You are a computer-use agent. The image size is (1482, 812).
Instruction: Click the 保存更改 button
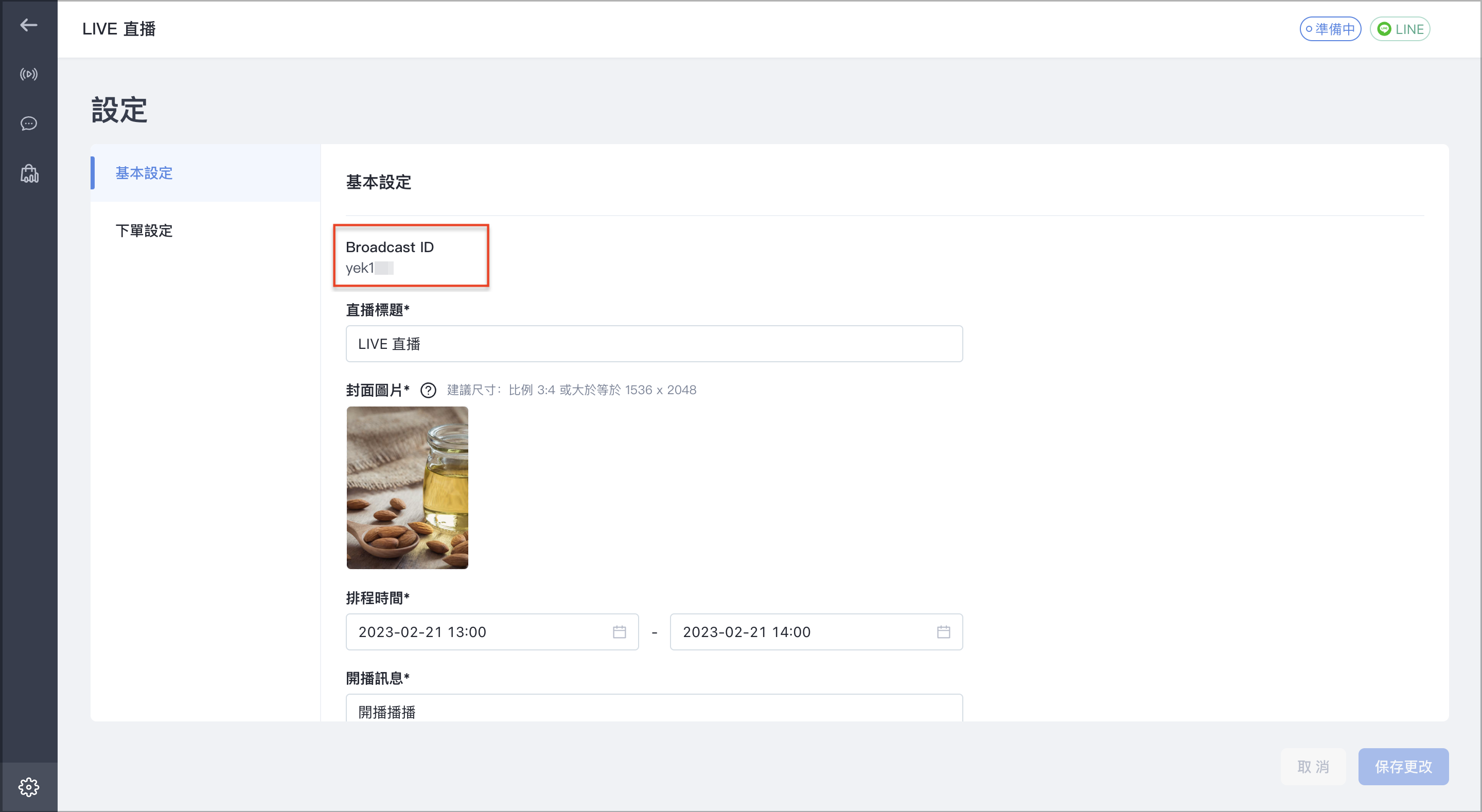click(1403, 767)
